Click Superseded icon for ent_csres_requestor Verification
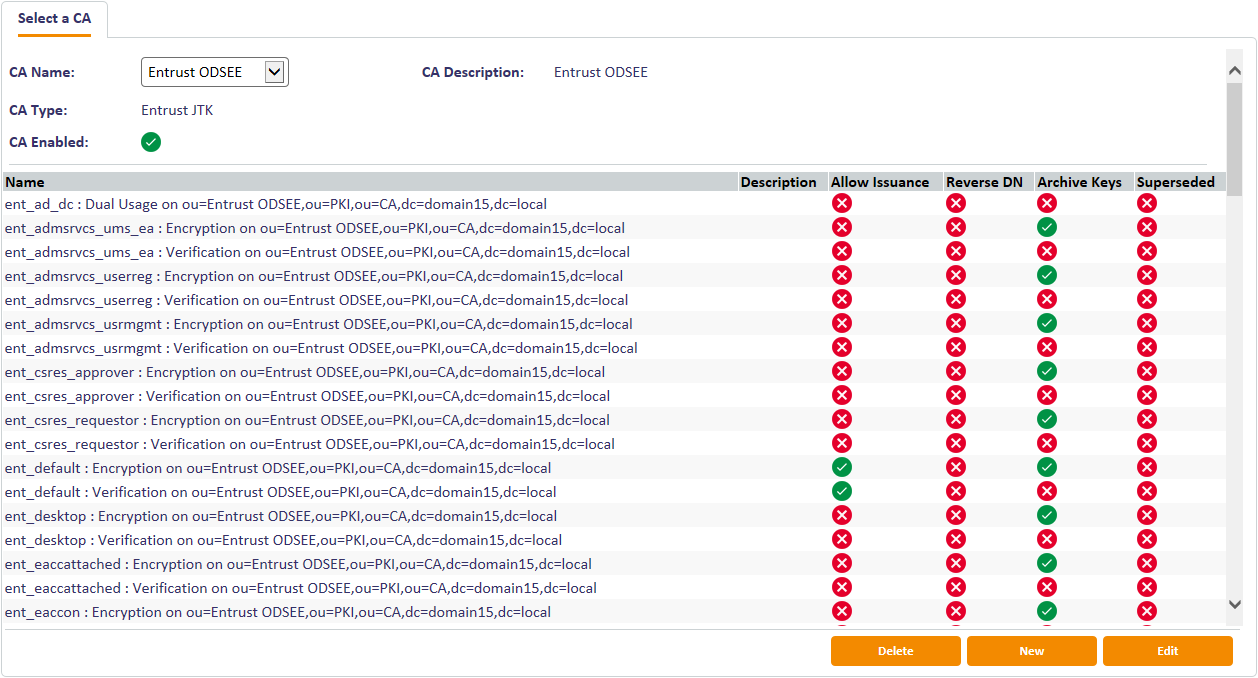Image resolution: width=1258 pixels, height=678 pixels. pyautogui.click(x=1147, y=443)
